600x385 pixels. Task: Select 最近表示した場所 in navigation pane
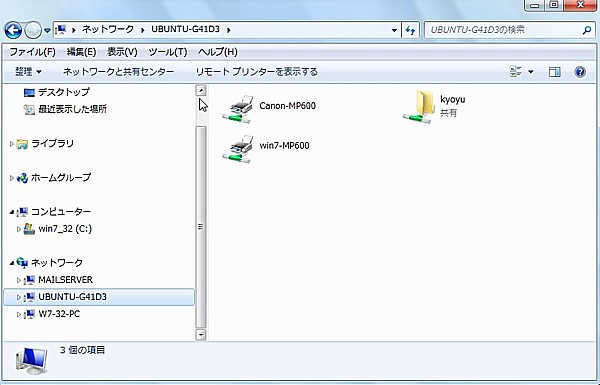72,109
